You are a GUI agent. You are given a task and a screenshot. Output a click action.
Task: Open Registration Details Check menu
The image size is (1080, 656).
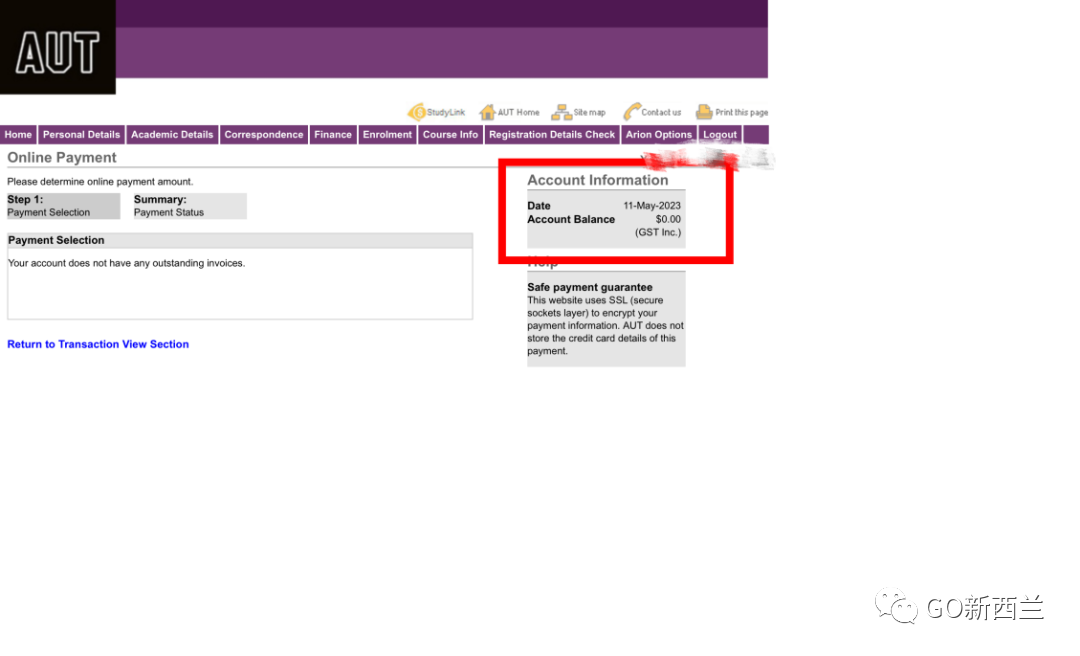click(552, 134)
